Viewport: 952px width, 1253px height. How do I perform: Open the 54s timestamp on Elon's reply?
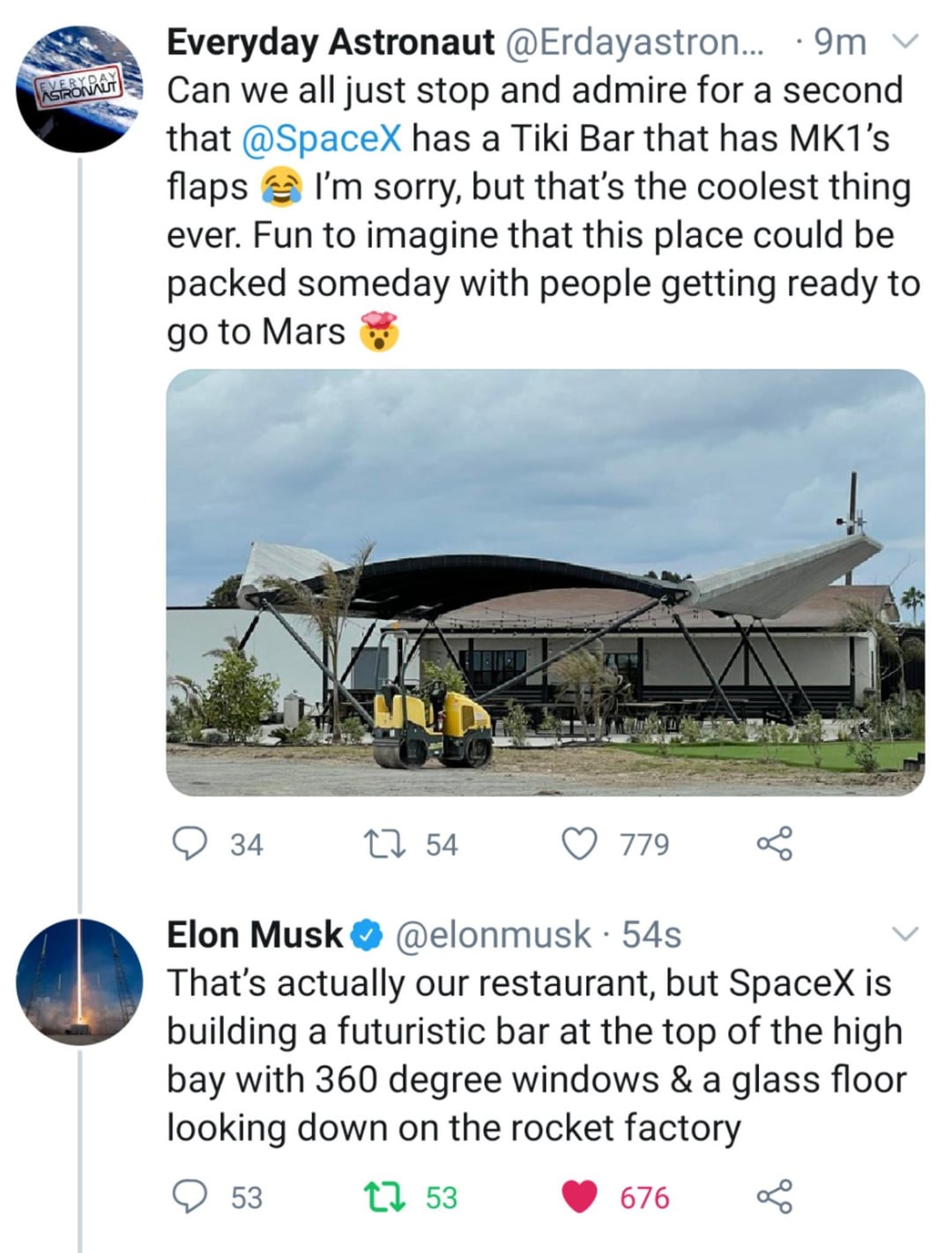coord(651,935)
